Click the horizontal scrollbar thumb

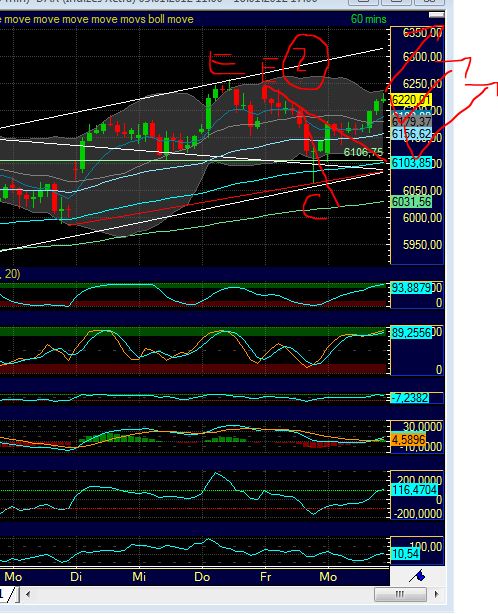400,594
